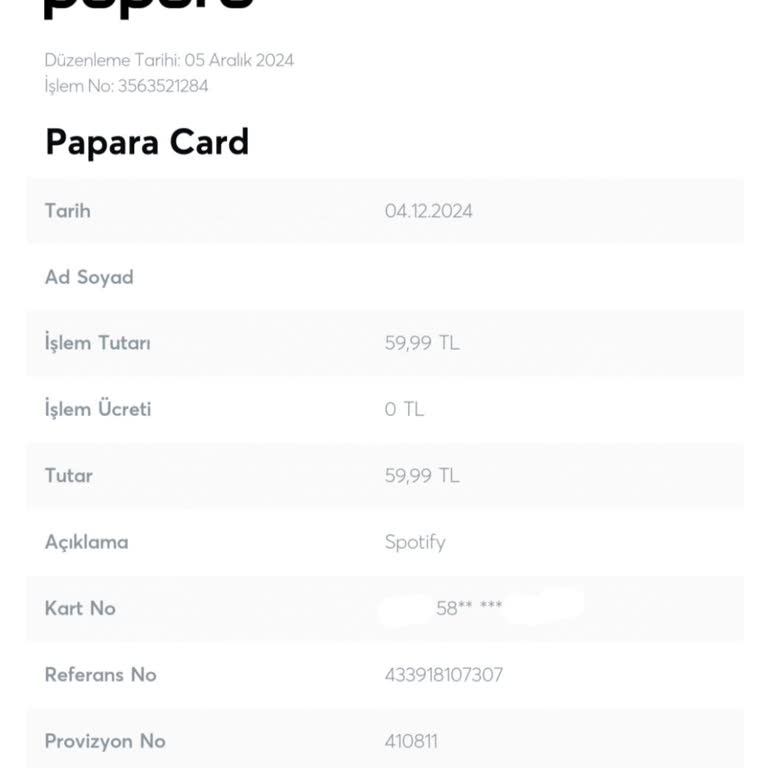Click the Papara Card heading

click(147, 142)
